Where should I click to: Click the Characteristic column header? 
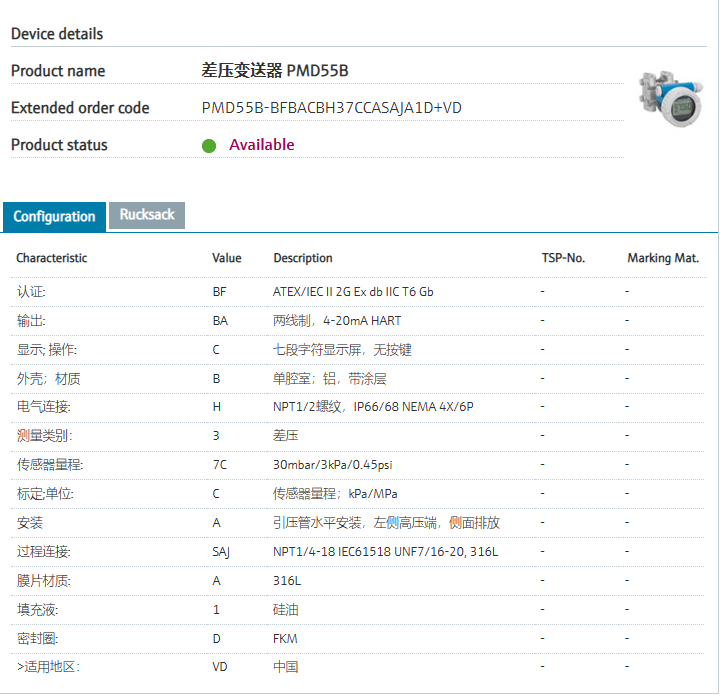click(52, 258)
